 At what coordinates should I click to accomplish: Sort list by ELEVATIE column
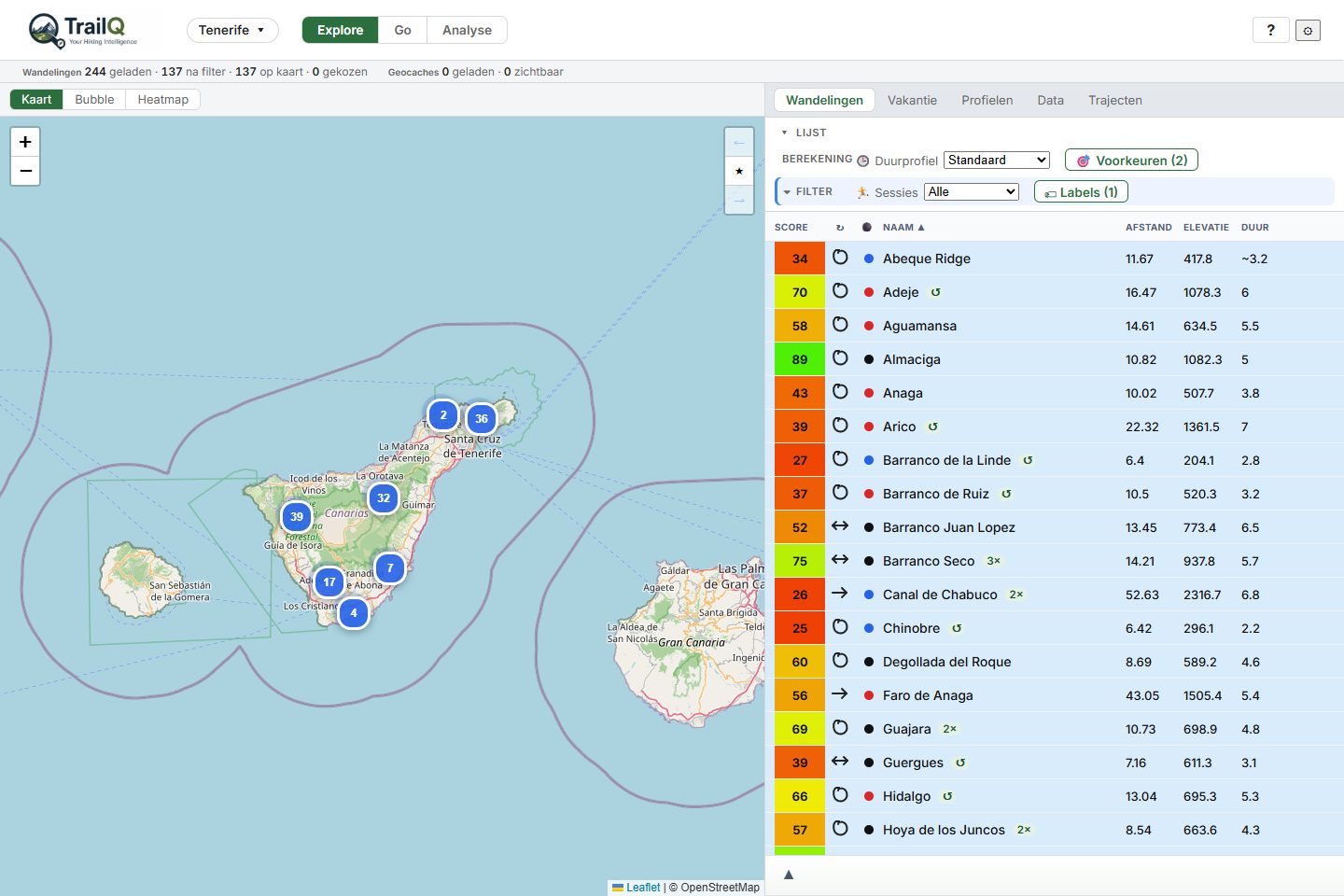point(1206,227)
